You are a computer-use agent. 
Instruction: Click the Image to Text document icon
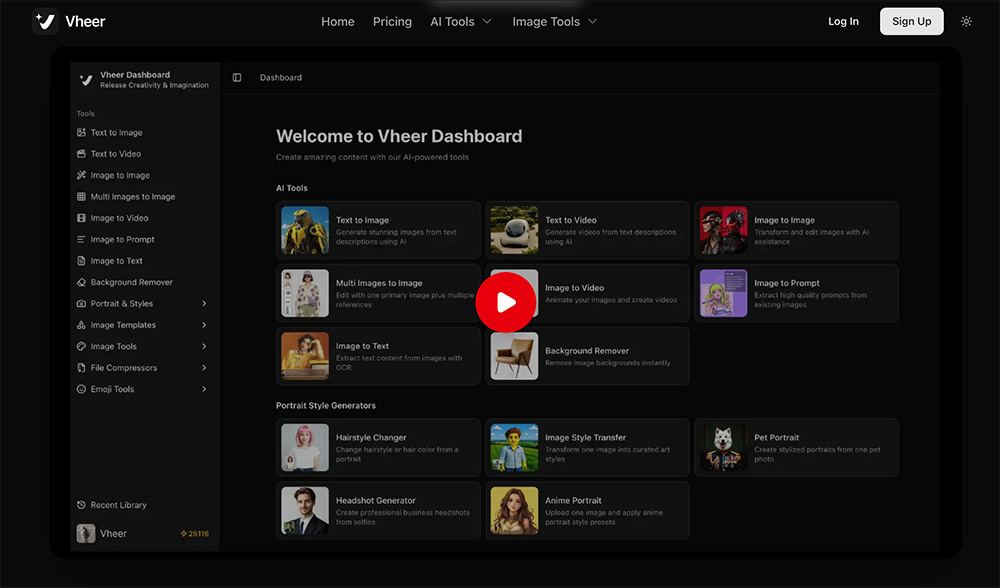coord(81,261)
